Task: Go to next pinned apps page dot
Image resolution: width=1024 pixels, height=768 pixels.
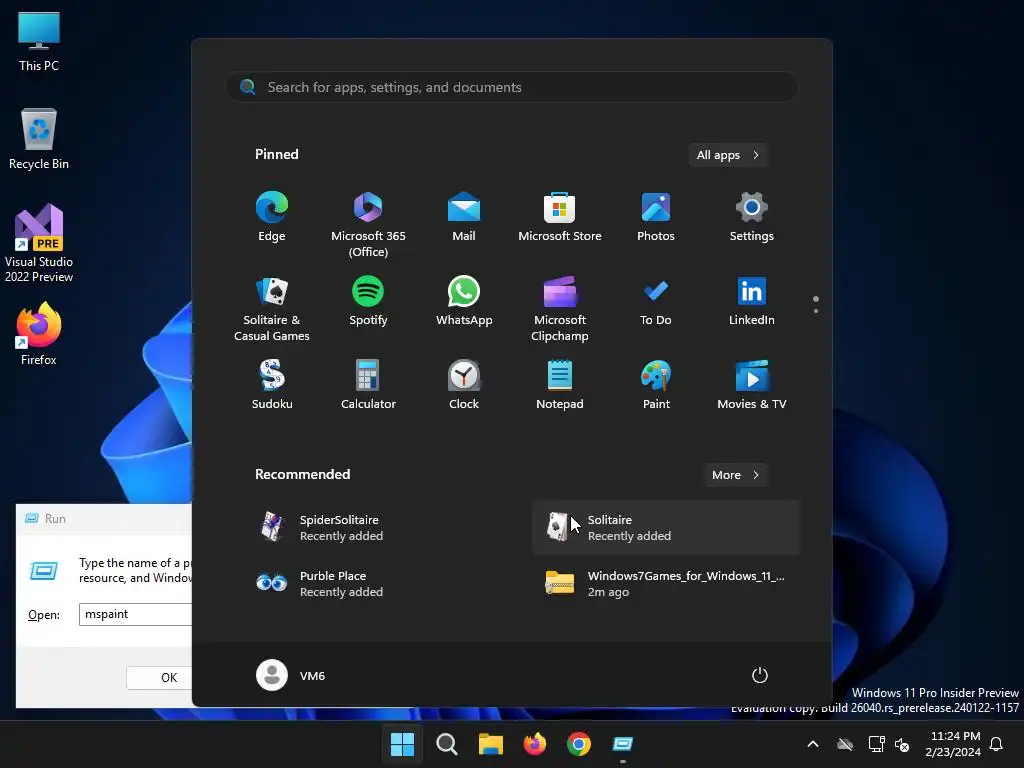Action: point(816,311)
